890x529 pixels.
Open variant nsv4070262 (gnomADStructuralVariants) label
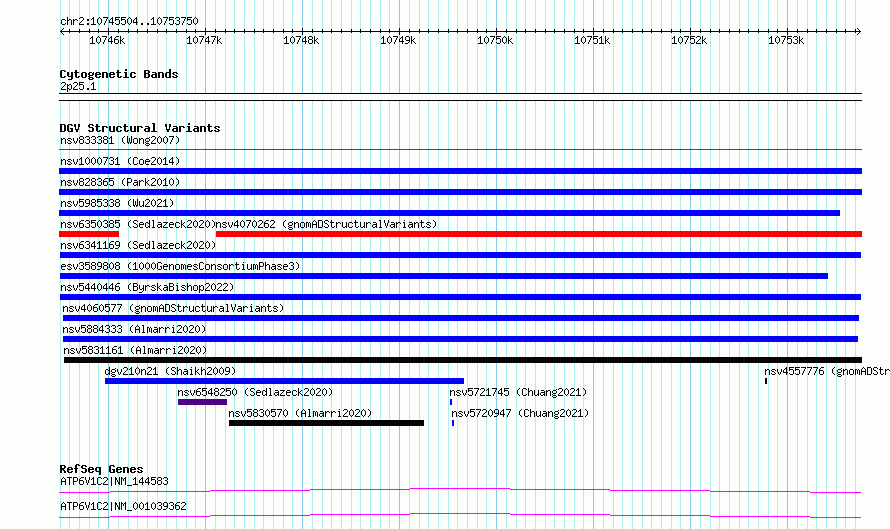point(326,224)
